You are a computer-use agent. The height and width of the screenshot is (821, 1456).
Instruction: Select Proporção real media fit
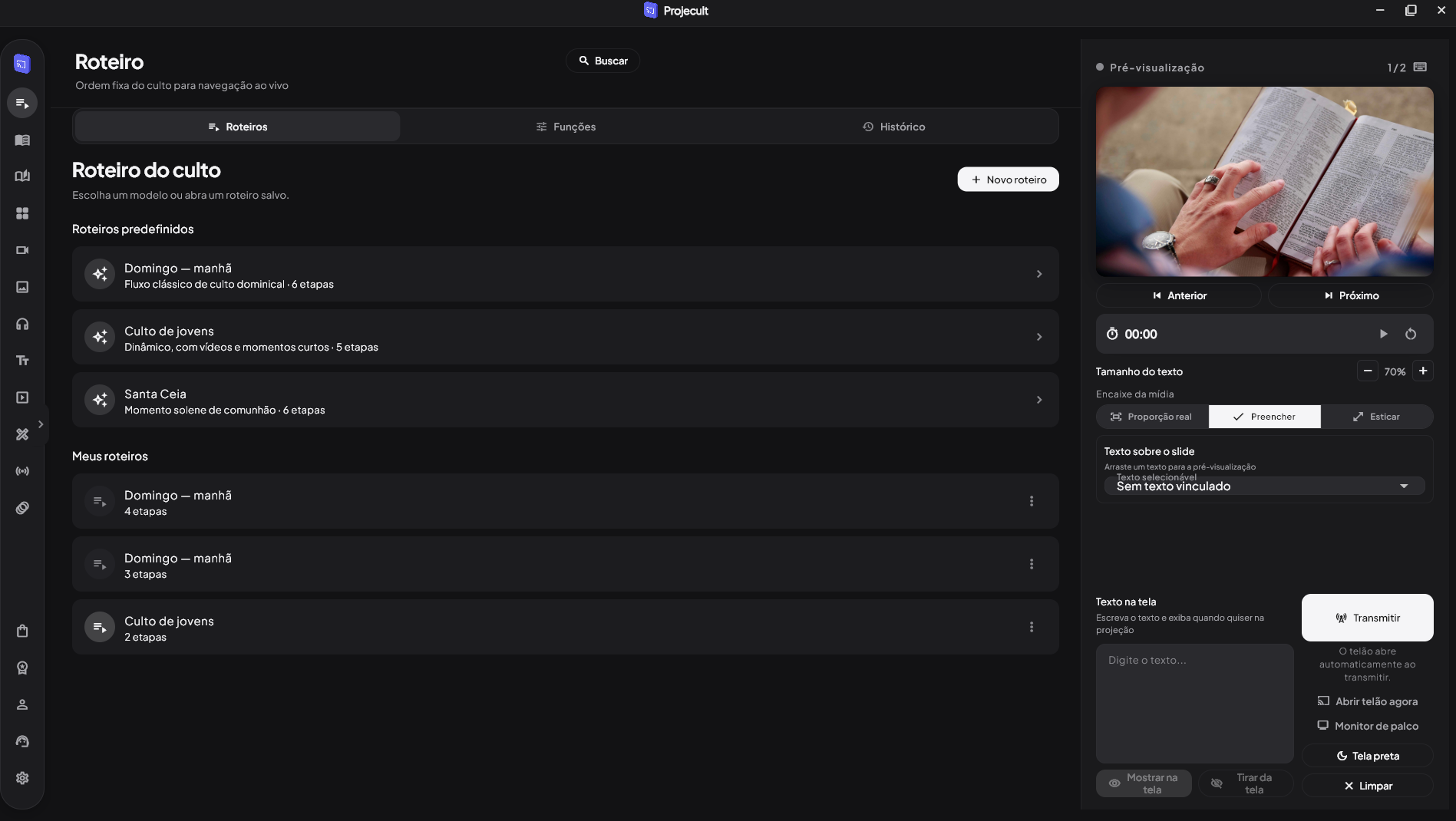pyautogui.click(x=1152, y=417)
